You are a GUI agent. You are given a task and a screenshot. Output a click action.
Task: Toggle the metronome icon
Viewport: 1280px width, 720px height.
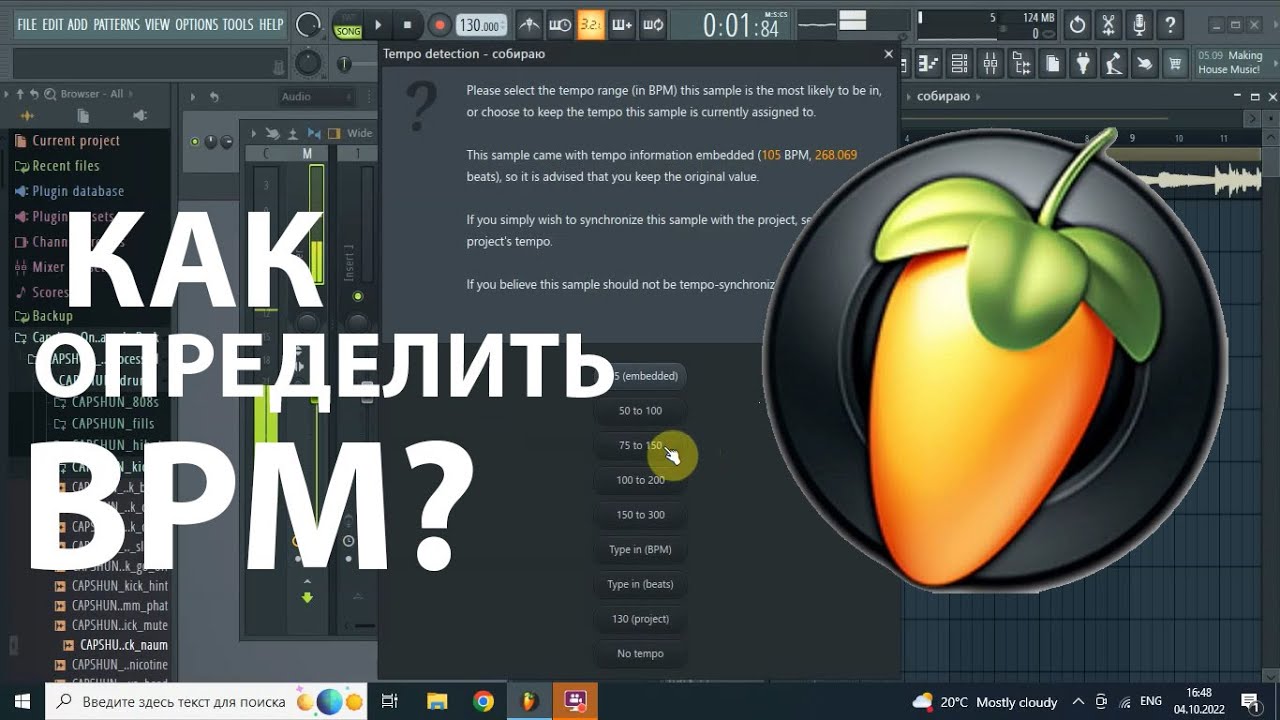530,25
